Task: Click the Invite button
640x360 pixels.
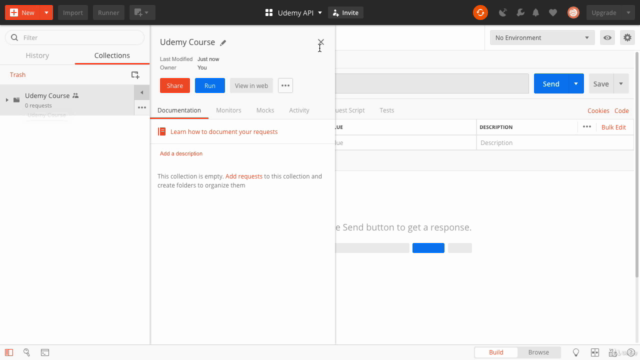Action: 346,13
